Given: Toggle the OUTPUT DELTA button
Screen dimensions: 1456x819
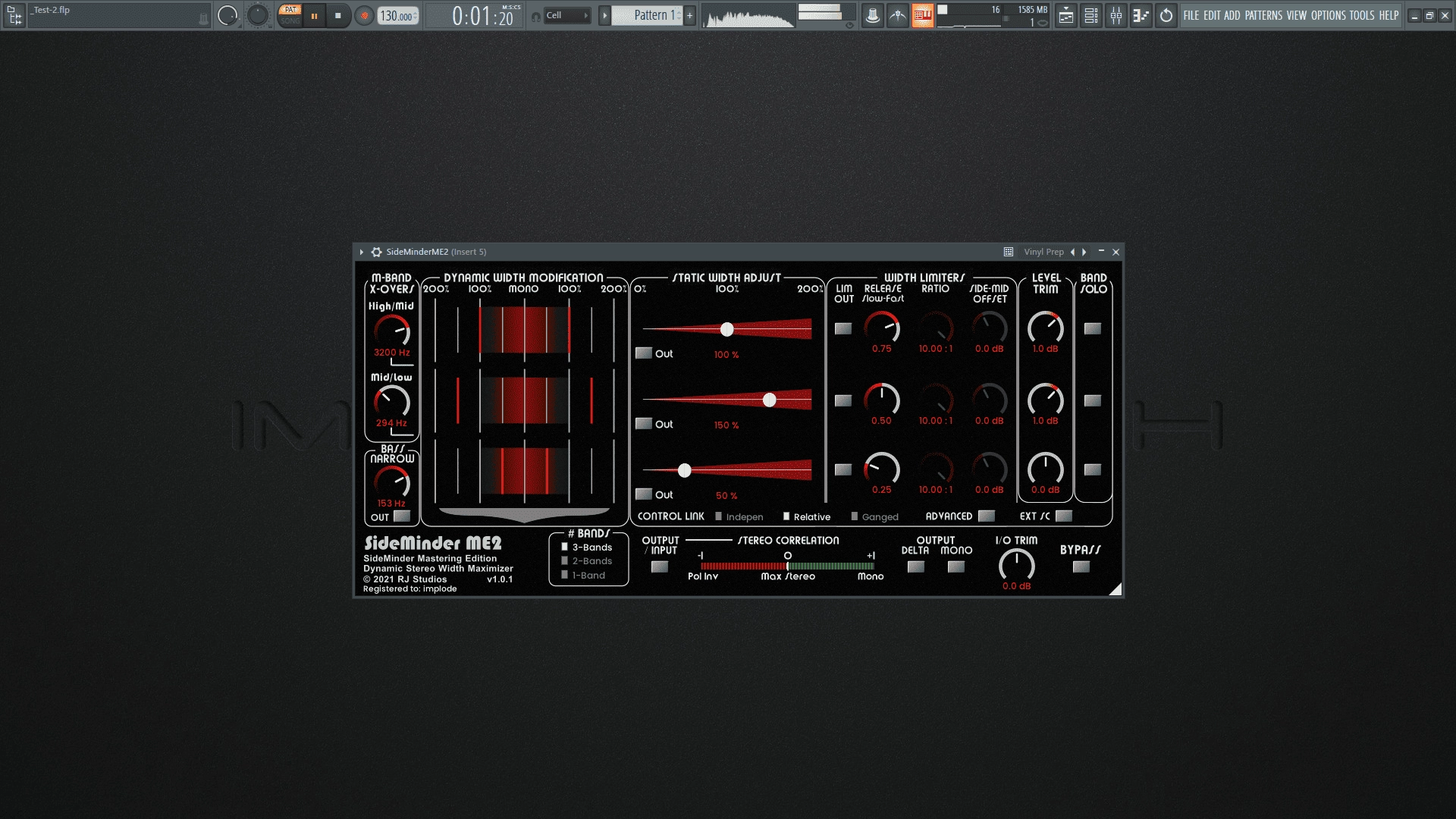Looking at the screenshot, I should (x=916, y=566).
